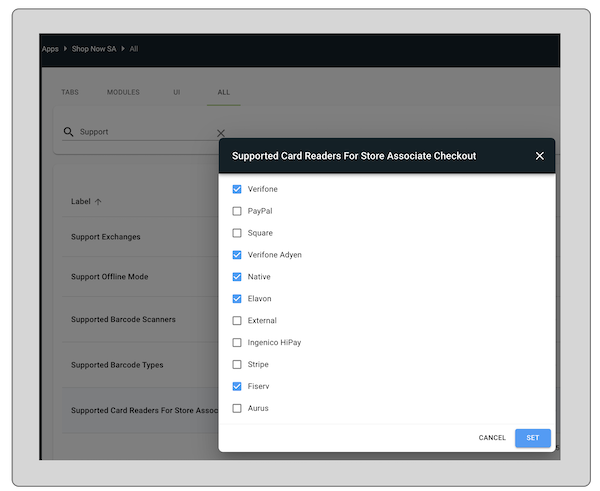This screenshot has height=491, width=600.
Task: Enable the Ingenico HiPay checkbox
Action: (237, 342)
